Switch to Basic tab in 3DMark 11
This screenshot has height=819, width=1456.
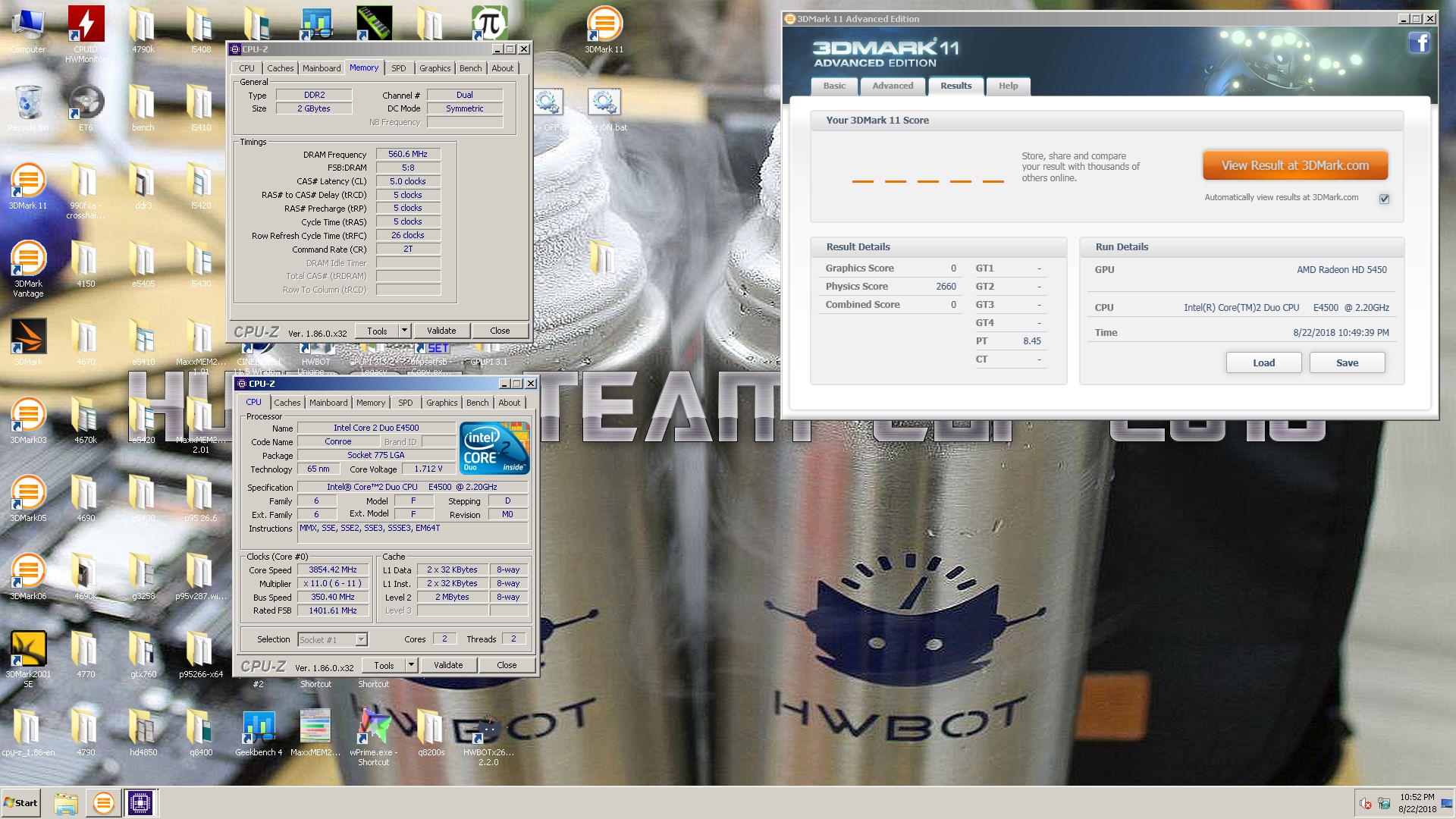[834, 86]
